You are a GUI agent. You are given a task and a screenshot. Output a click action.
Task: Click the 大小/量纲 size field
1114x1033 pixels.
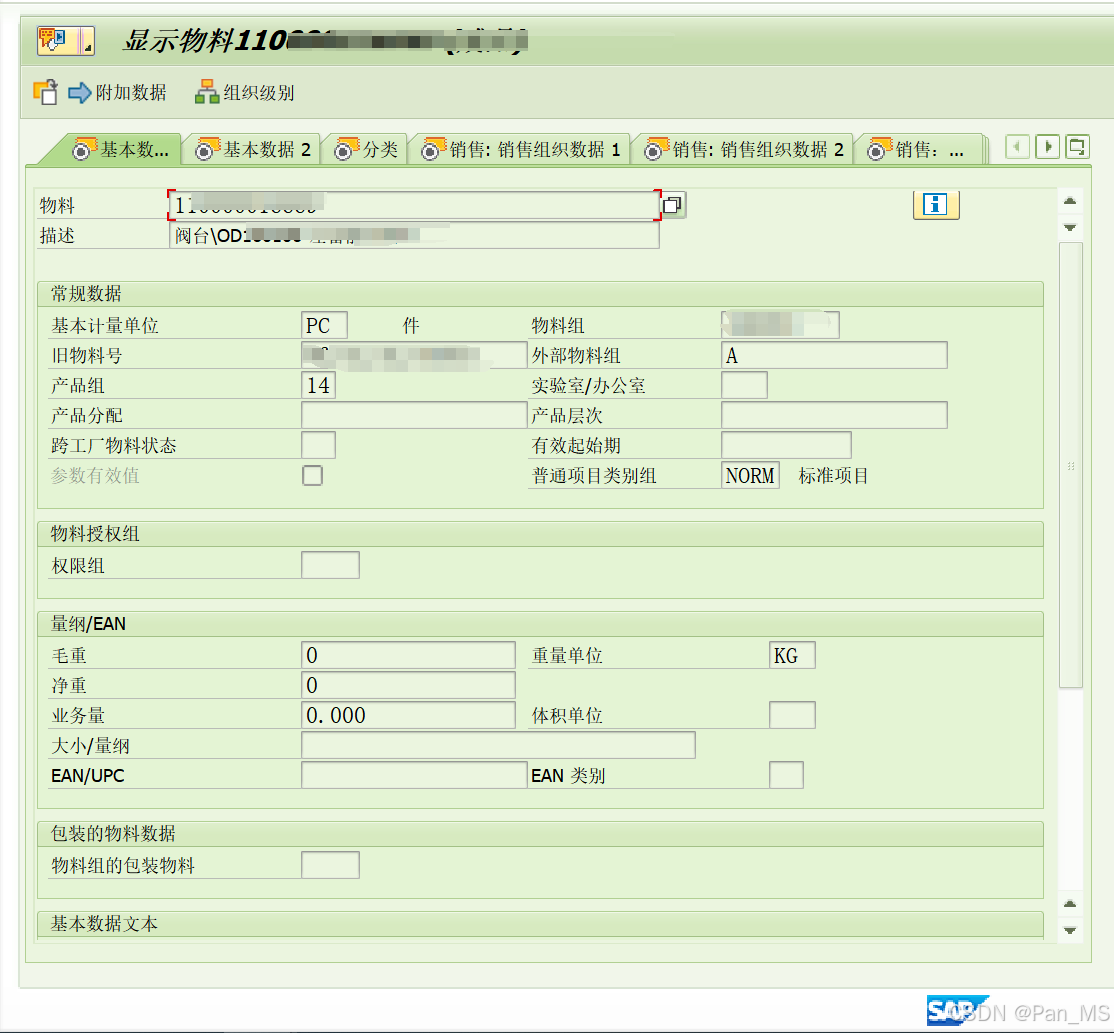point(498,745)
